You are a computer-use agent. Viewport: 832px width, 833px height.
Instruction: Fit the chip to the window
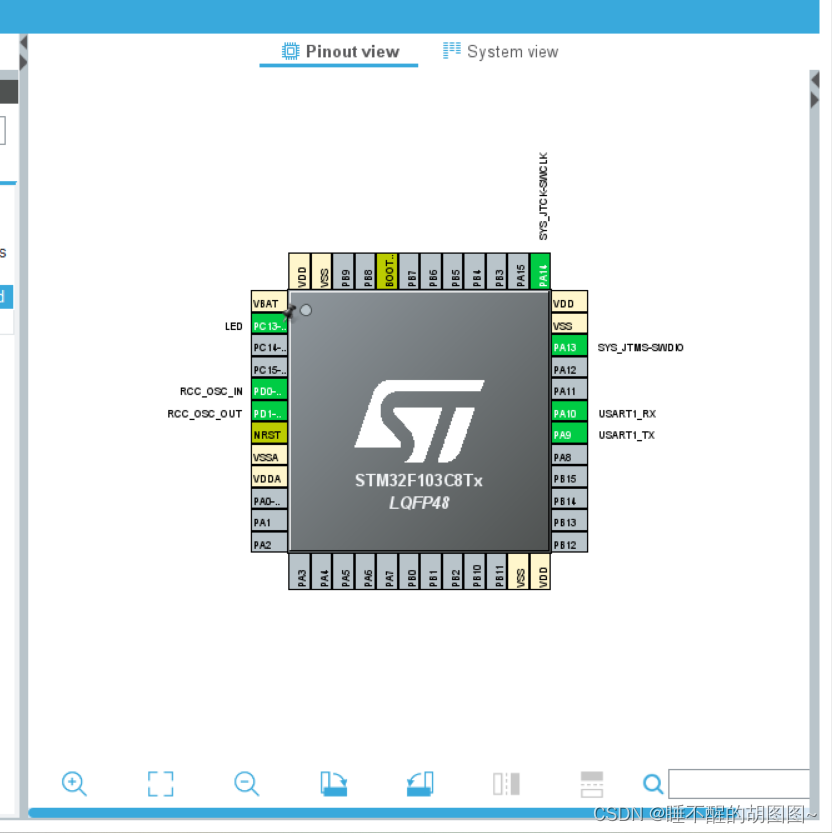click(160, 784)
